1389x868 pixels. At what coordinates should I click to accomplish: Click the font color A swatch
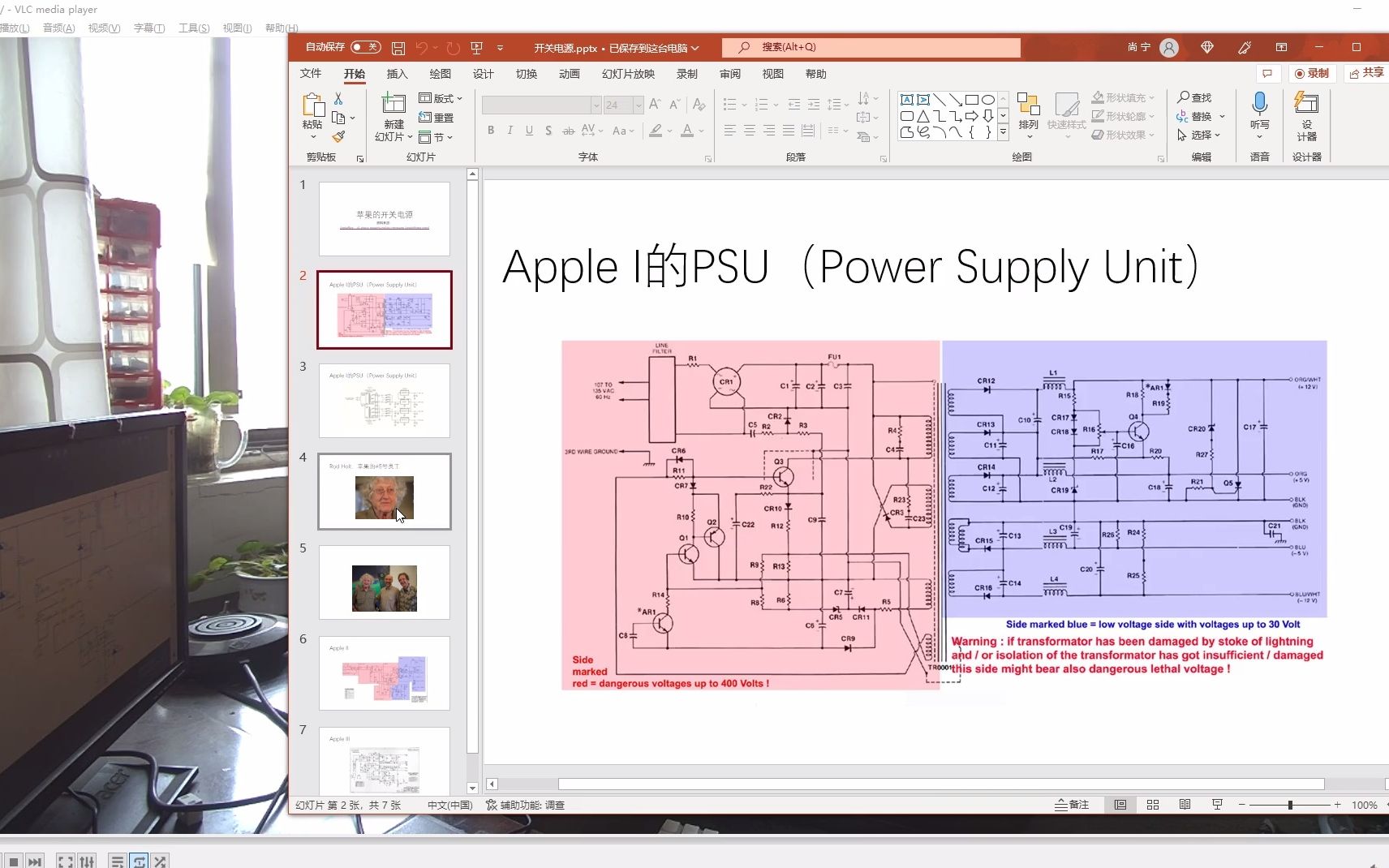687,130
